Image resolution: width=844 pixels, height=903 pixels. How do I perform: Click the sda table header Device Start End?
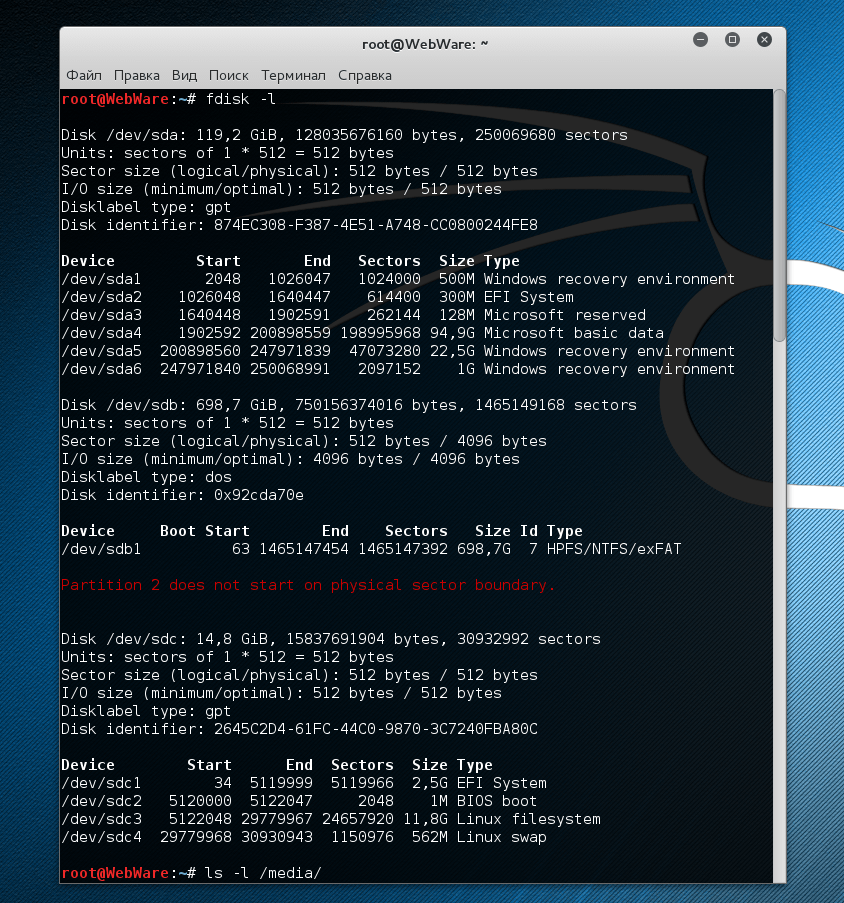290,261
